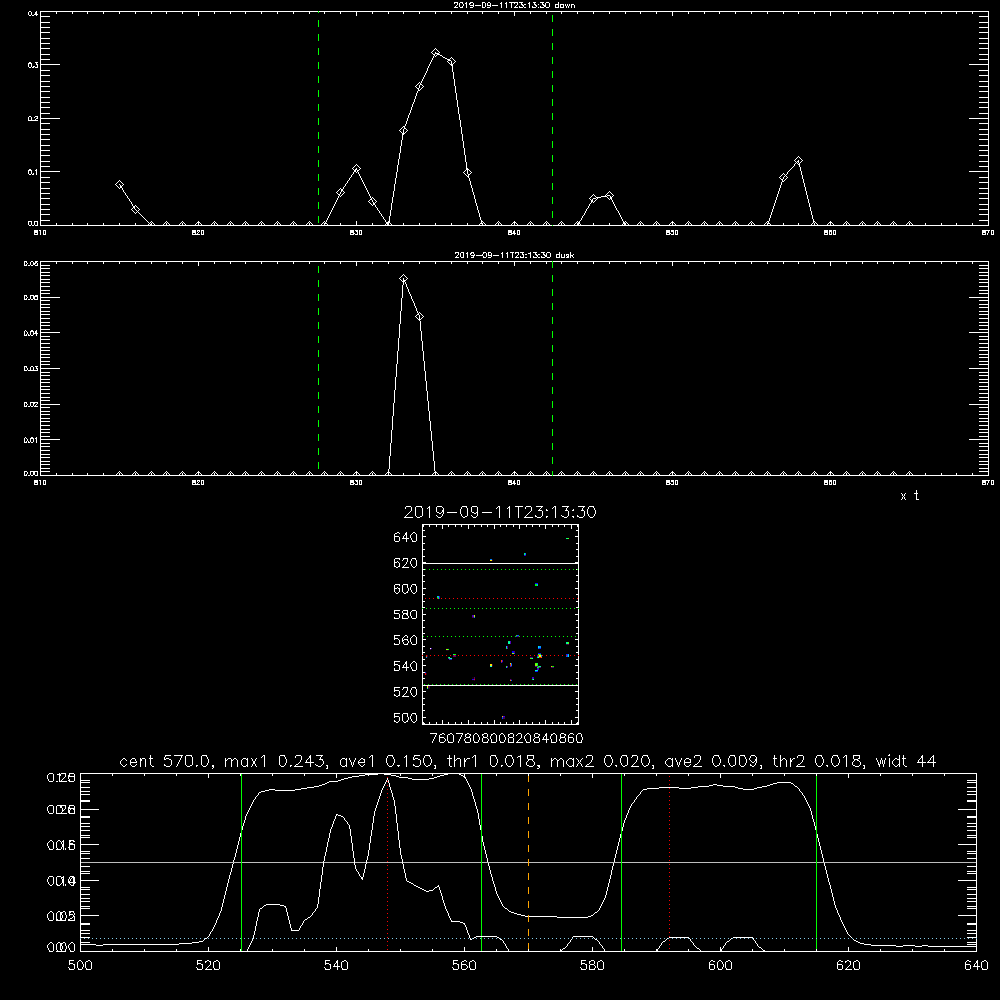Click the left green dashed line in dusk plot

pos(318,369)
